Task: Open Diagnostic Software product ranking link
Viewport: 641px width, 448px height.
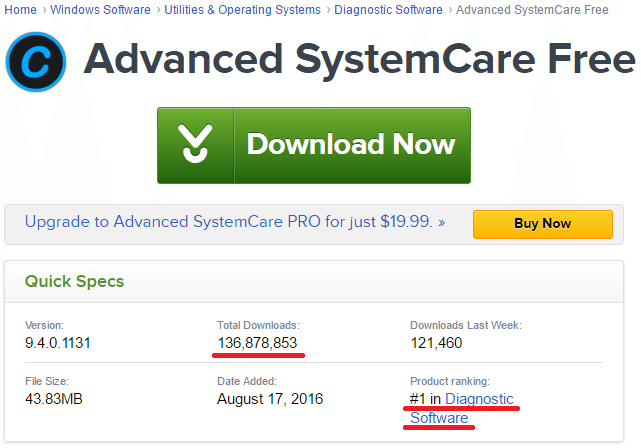Action: pos(462,408)
